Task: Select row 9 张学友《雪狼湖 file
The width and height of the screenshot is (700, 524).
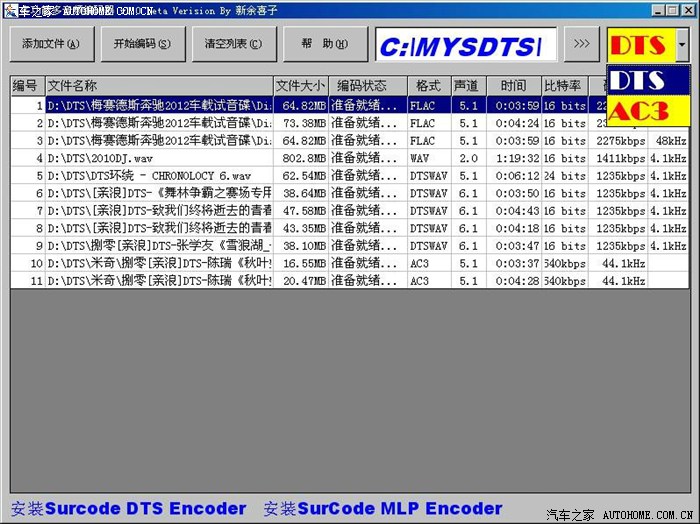Action: pos(159,245)
